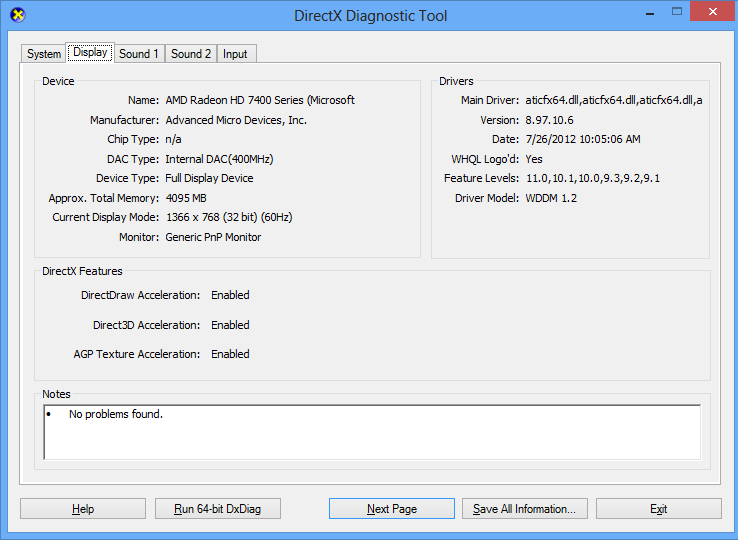Click DirectDraw Acceleration 'Enabled' value
738x540 pixels.
230,295
